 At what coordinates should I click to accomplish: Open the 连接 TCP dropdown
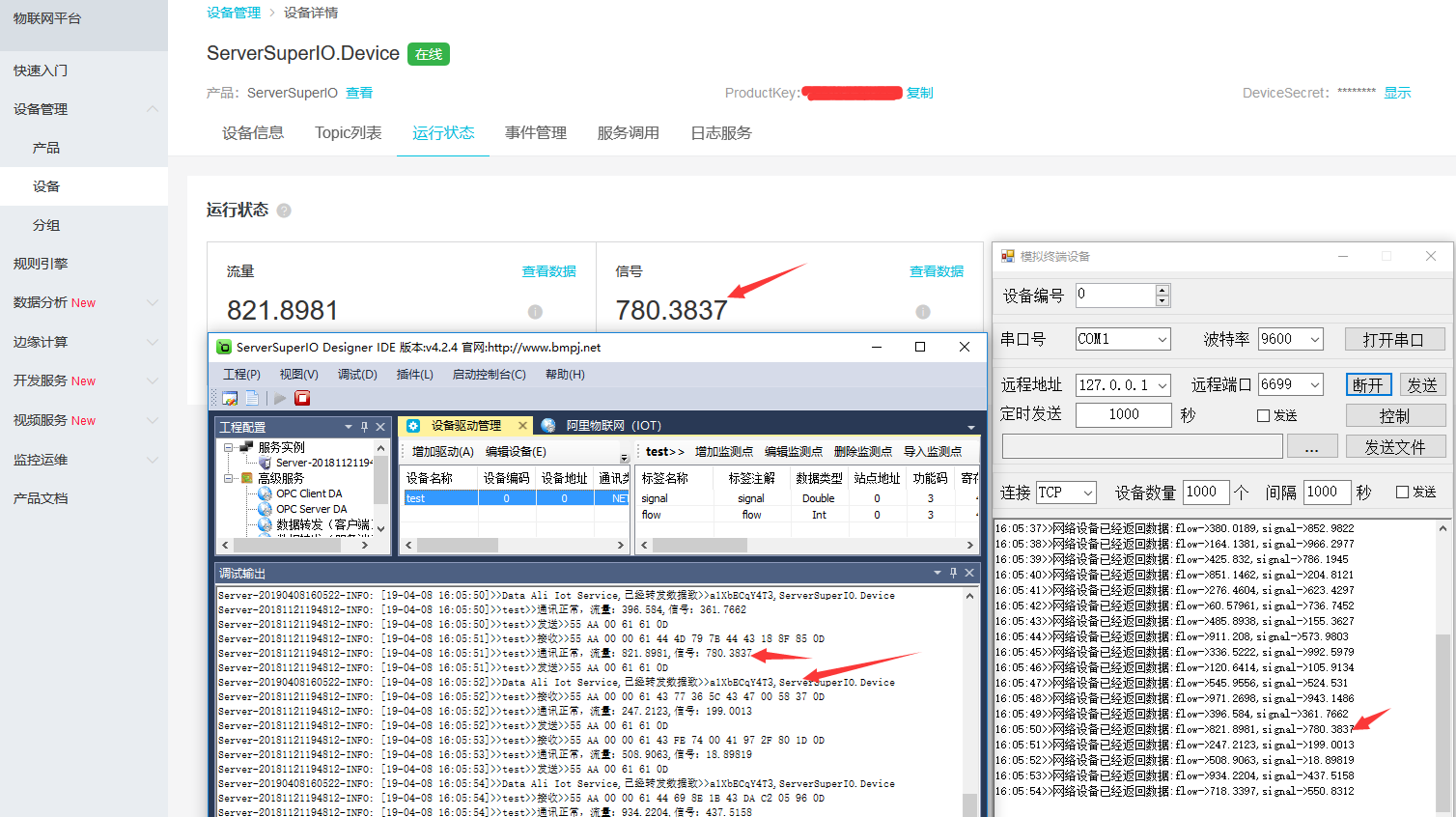1088,493
